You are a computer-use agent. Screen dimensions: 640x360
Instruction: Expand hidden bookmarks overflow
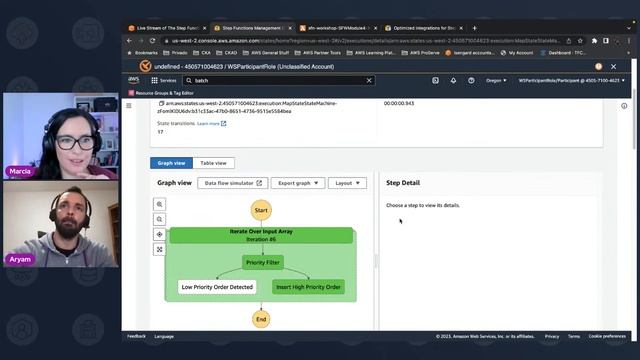628,53
